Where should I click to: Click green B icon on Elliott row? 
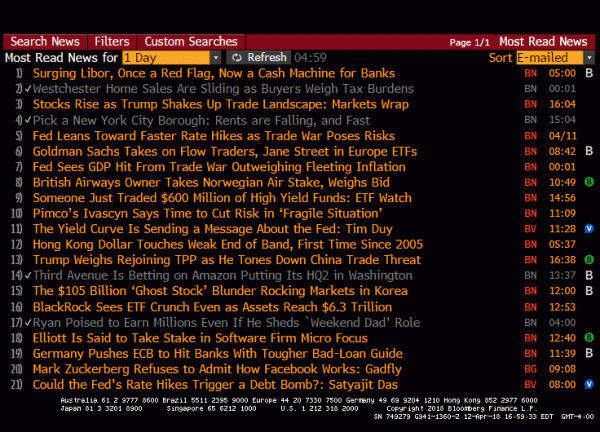pyautogui.click(x=589, y=337)
